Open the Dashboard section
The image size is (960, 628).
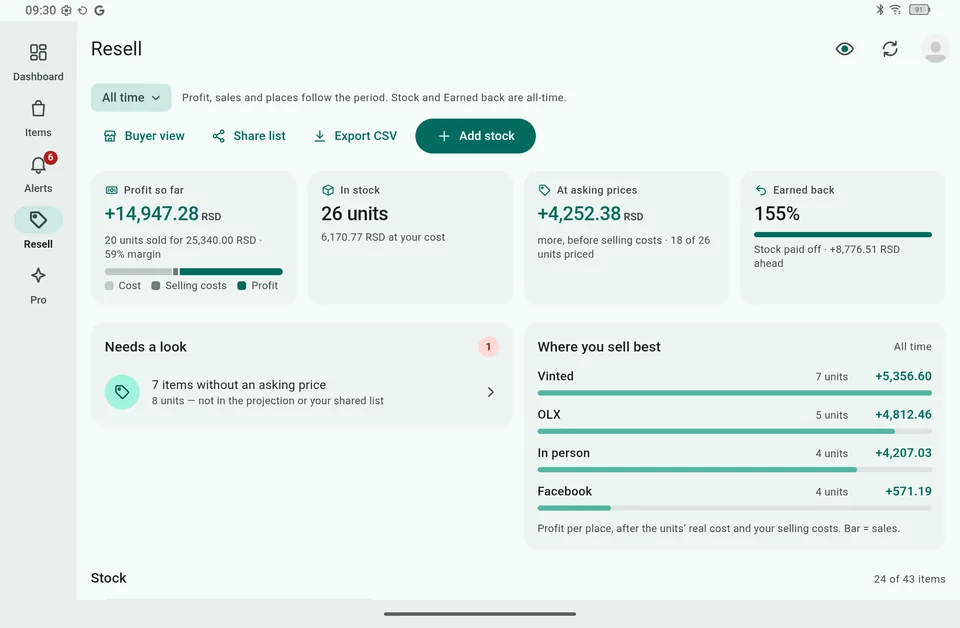(38, 62)
